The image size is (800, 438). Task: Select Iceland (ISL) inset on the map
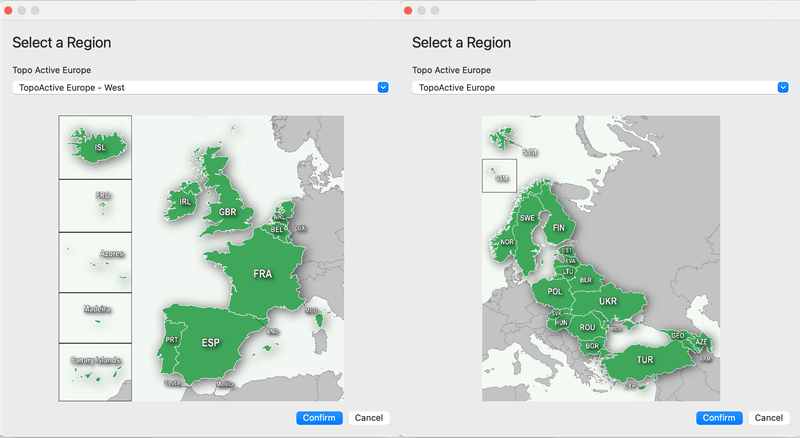(x=95, y=147)
